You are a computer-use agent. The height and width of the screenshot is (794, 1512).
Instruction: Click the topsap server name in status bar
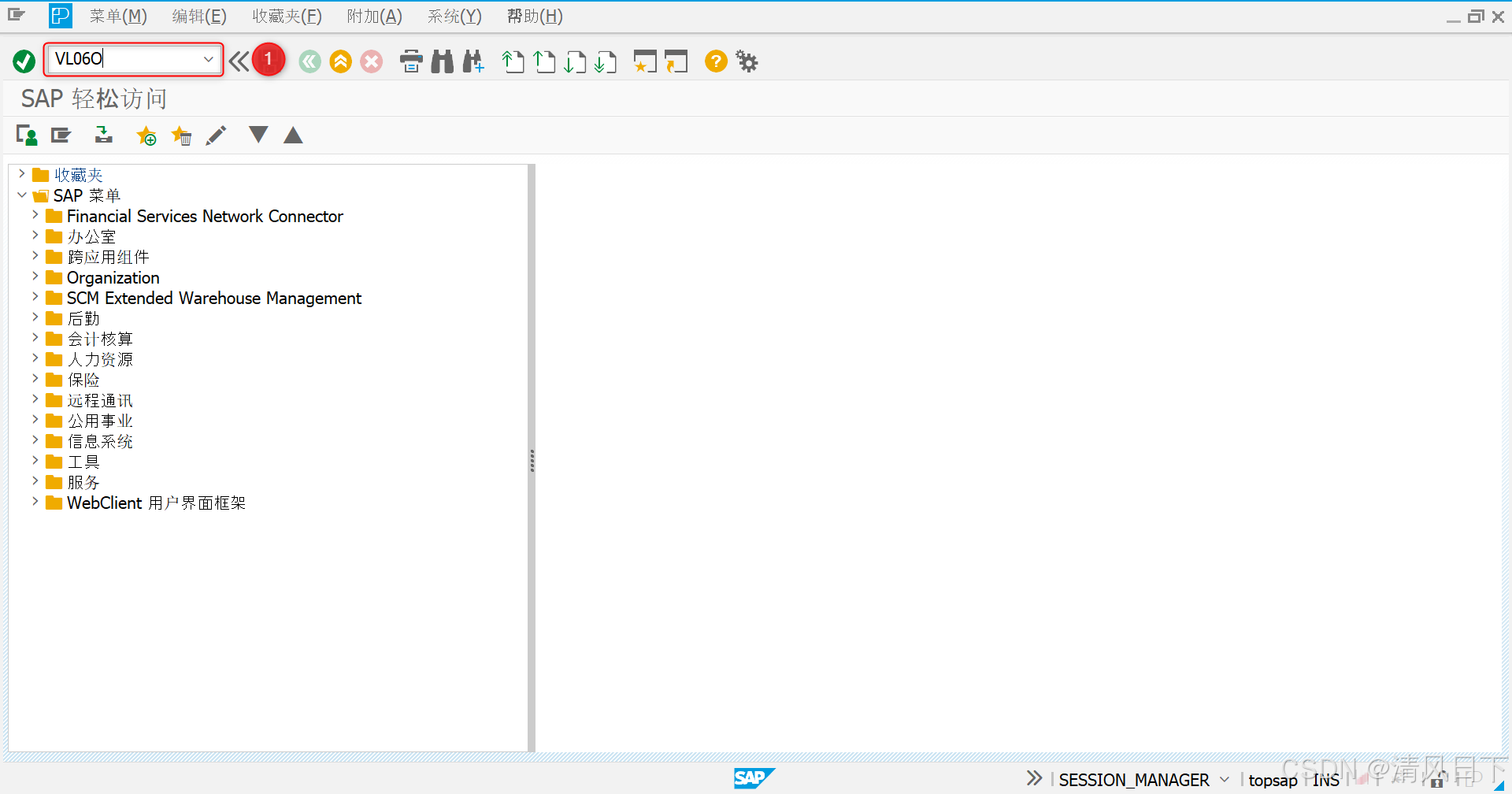[x=1273, y=780]
